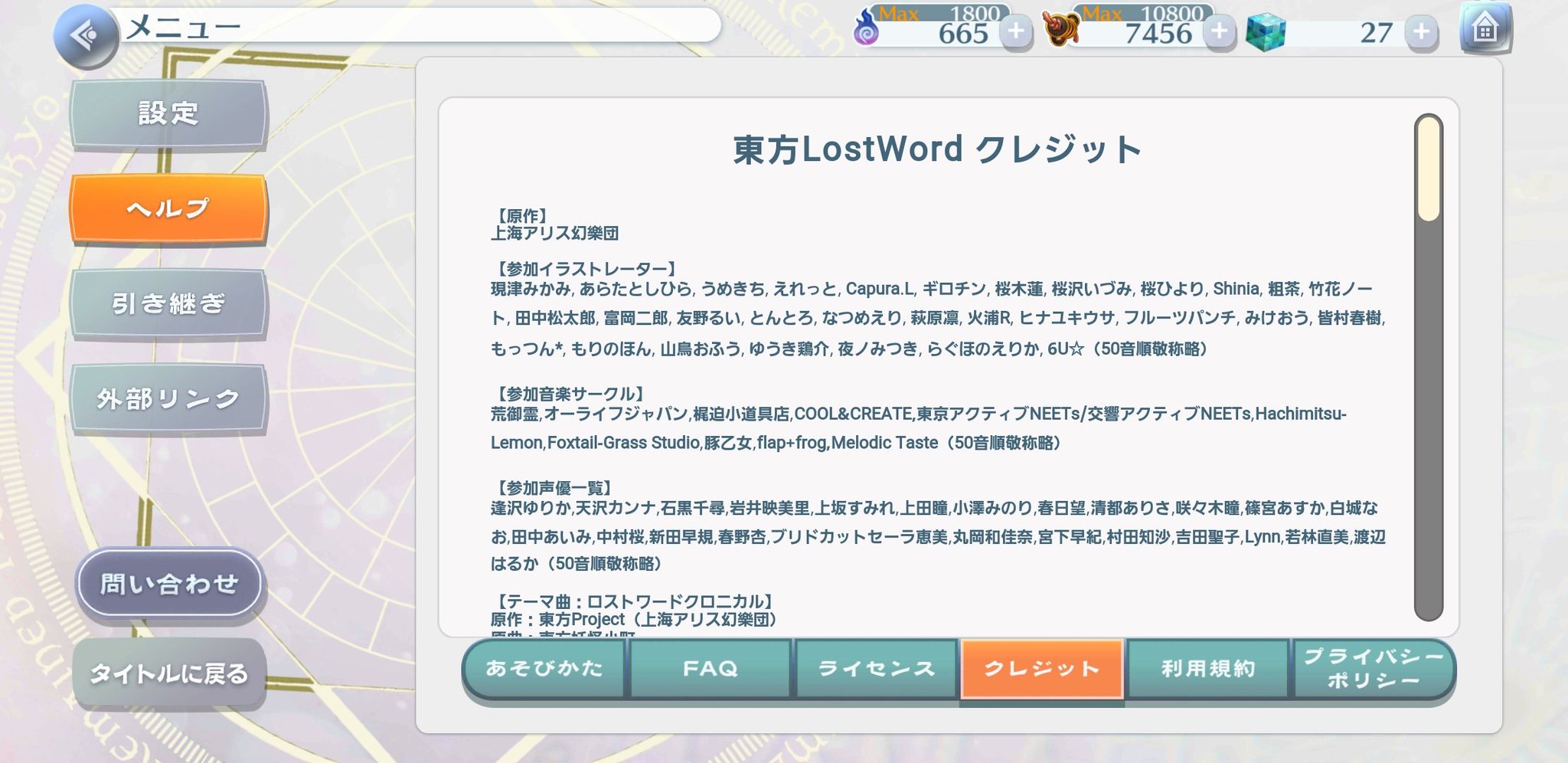This screenshot has height=763, width=1568.
Task: Click the 【参加音楽サークル】 section label
Action: tap(570, 394)
